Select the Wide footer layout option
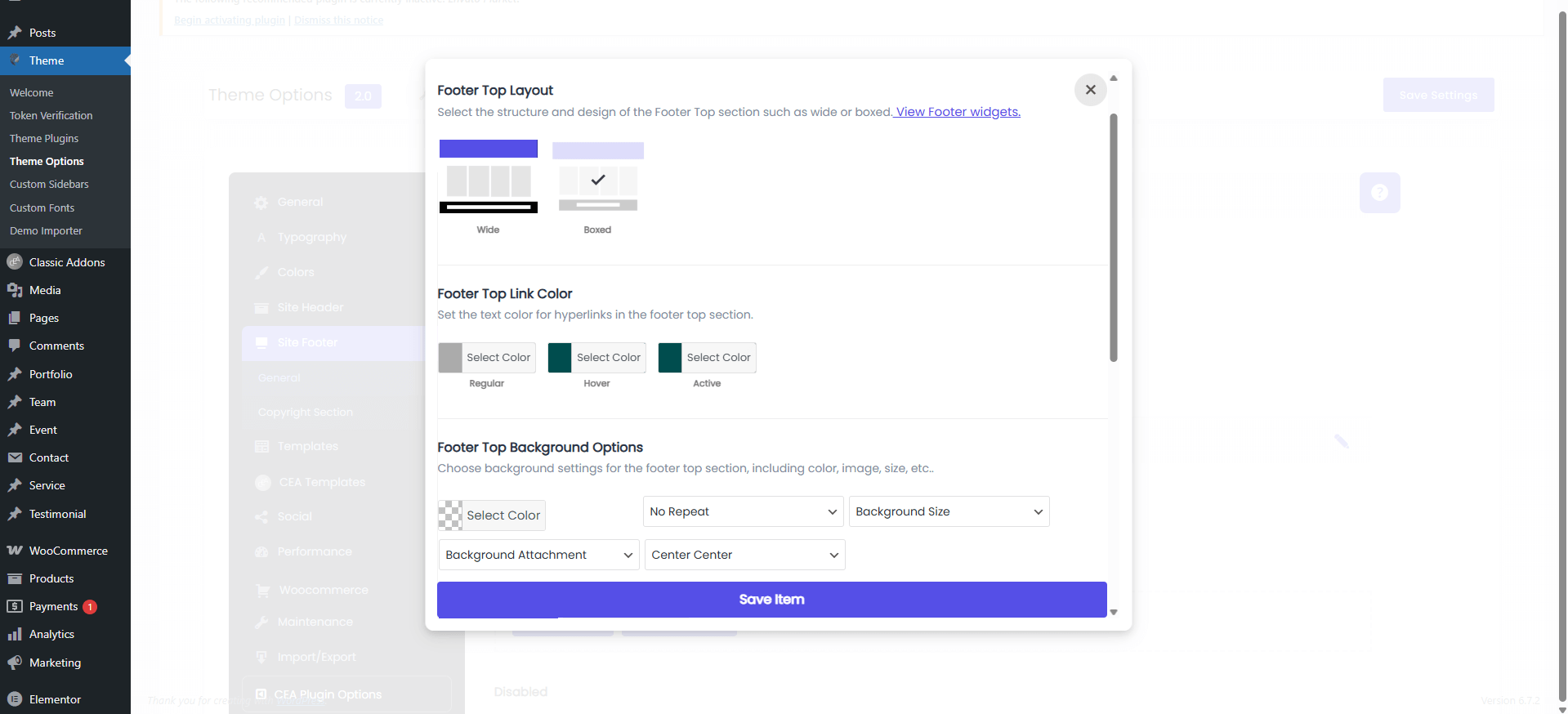 489,178
